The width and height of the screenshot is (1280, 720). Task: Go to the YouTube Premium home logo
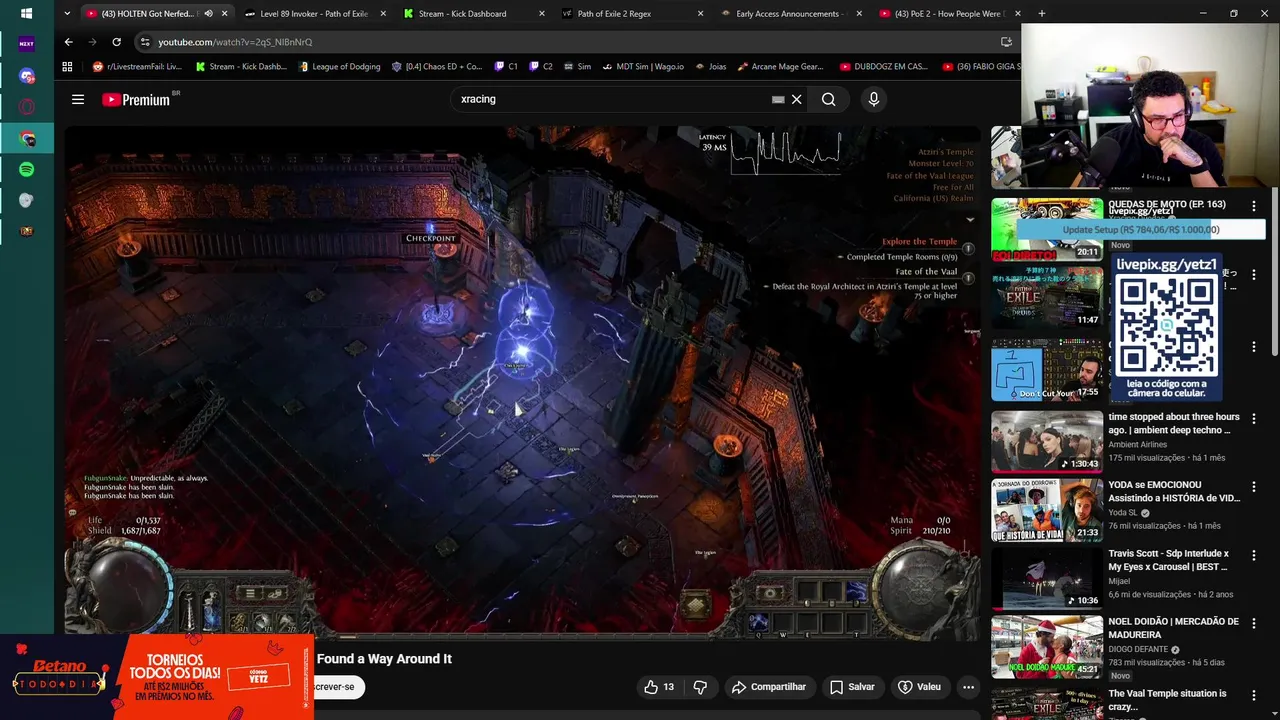pyautogui.click(x=137, y=99)
